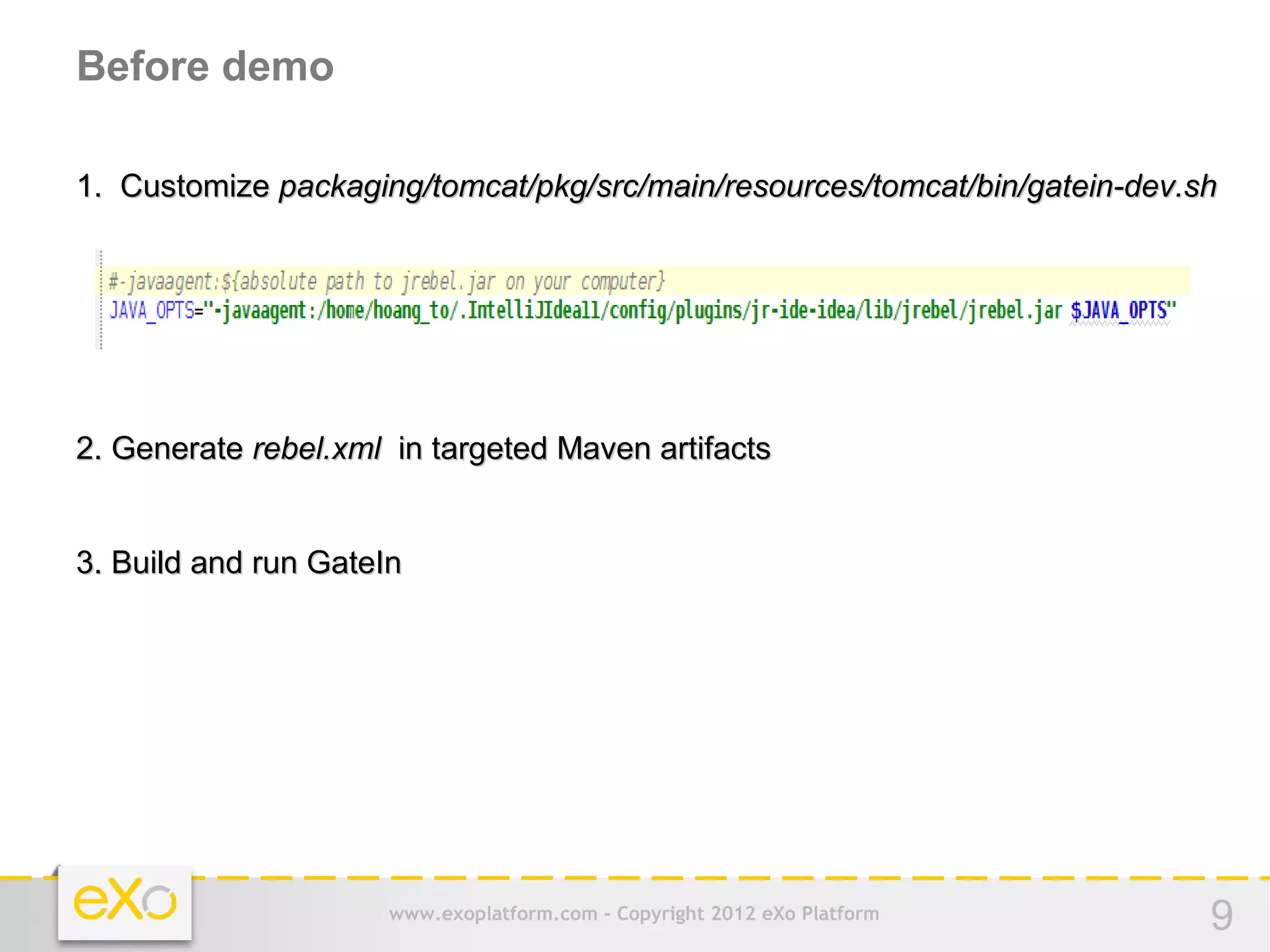This screenshot has width=1270, height=952.
Task: Click the 'Before demo' slide title
Action: coord(205,66)
